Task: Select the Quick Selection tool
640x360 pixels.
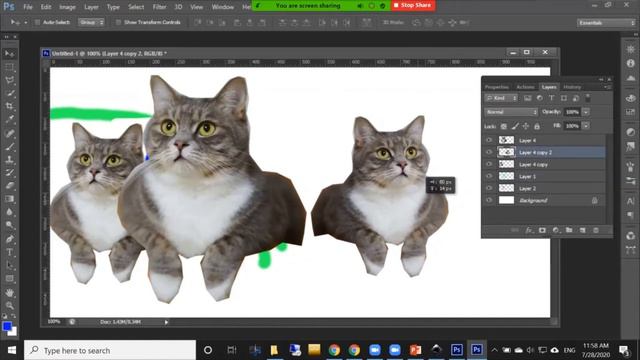Action: point(9,93)
